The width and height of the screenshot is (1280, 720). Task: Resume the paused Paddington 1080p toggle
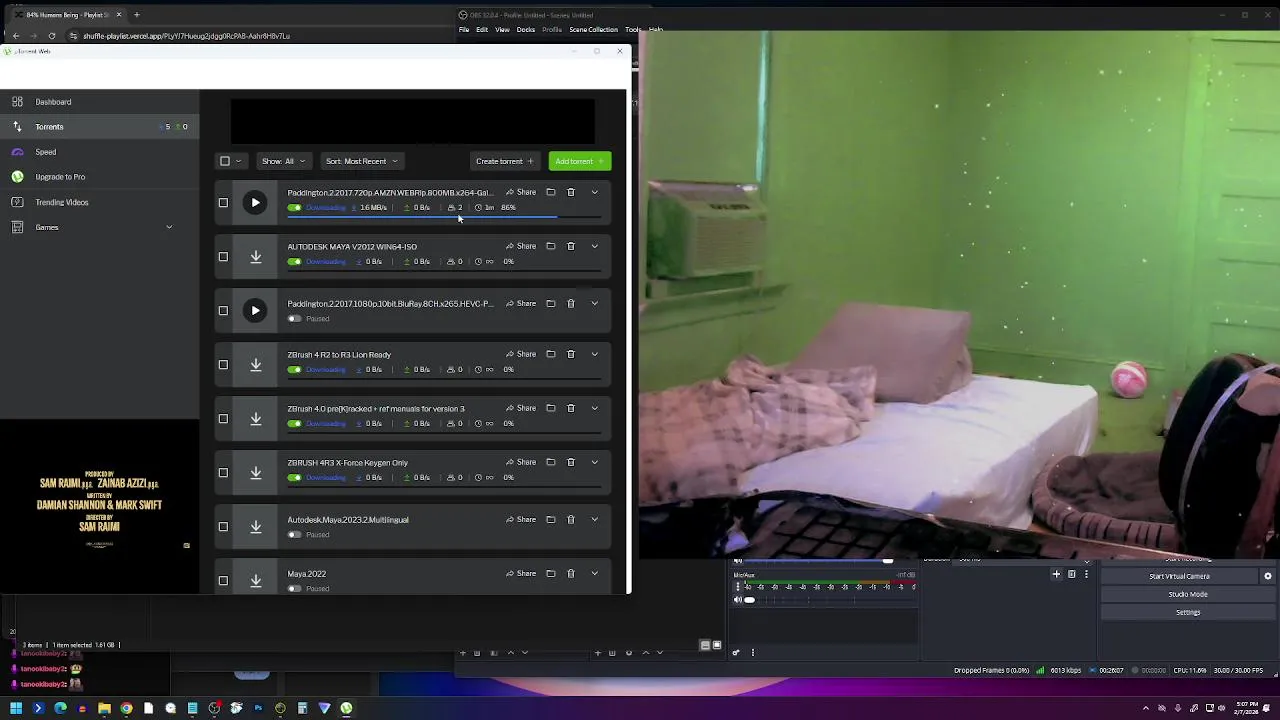click(x=294, y=319)
